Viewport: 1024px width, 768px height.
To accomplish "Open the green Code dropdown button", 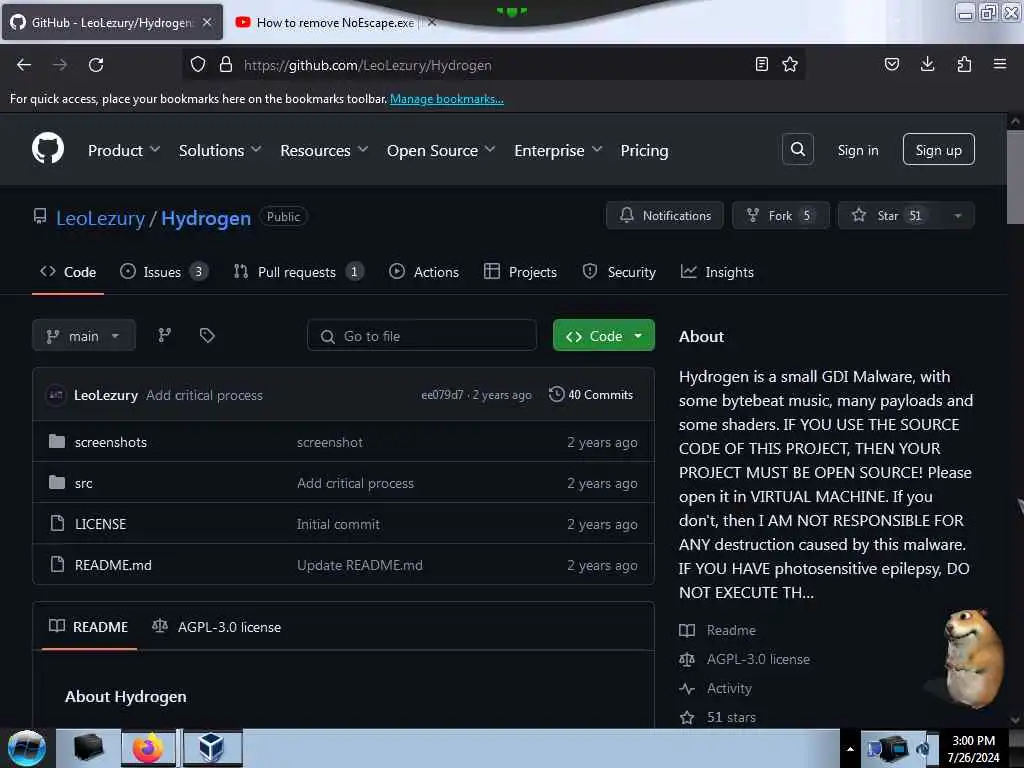I will tap(603, 336).
